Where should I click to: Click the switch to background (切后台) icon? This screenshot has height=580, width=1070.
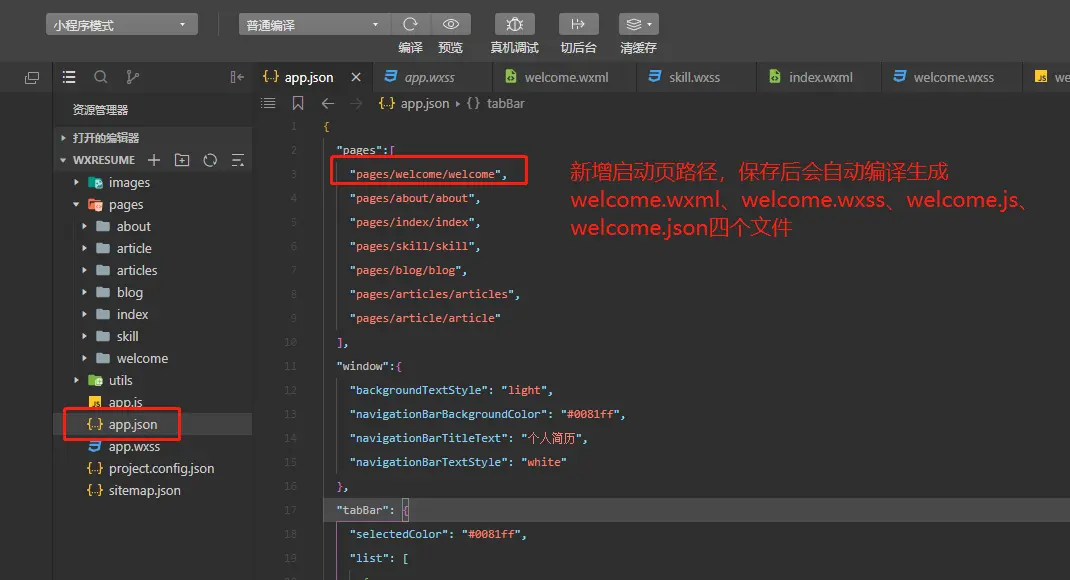[578, 24]
